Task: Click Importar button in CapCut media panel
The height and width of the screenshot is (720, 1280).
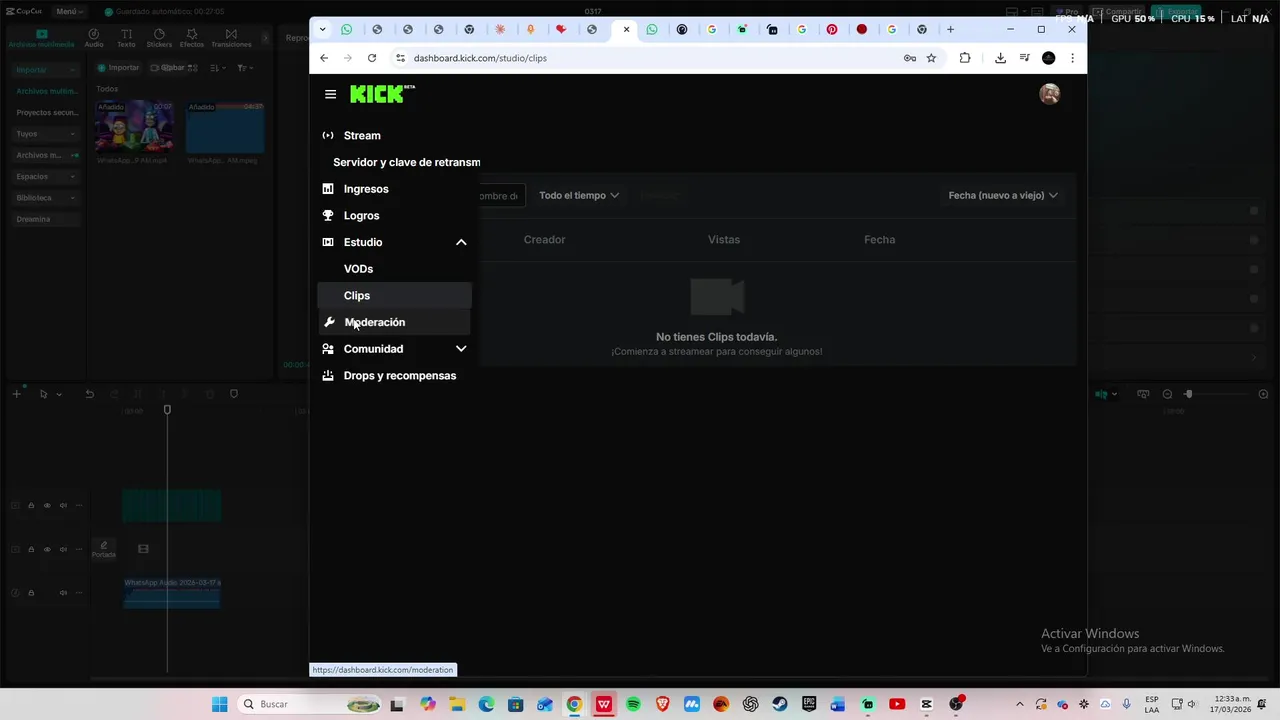Action: [118, 68]
